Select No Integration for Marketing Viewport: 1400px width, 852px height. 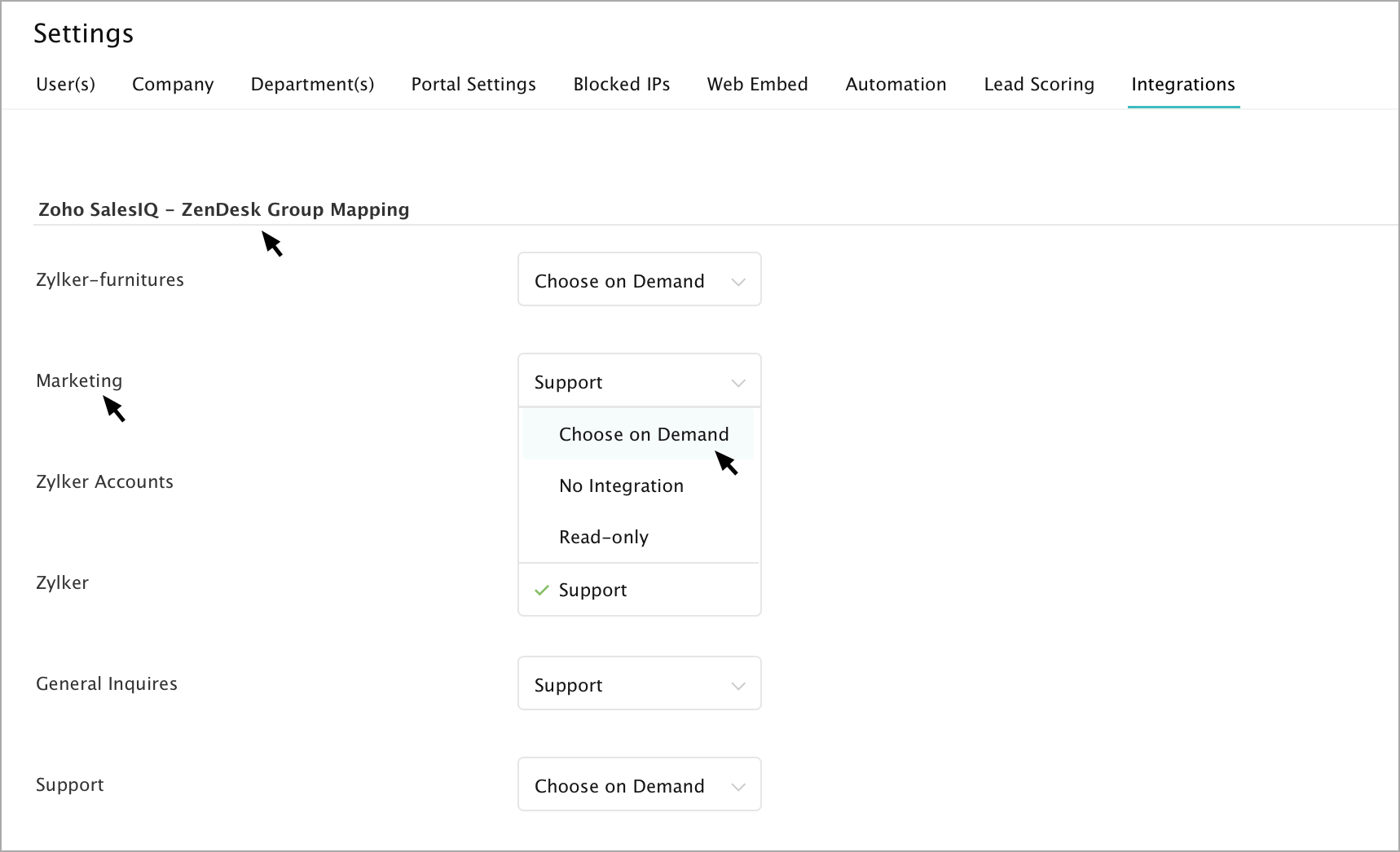pyautogui.click(x=620, y=485)
